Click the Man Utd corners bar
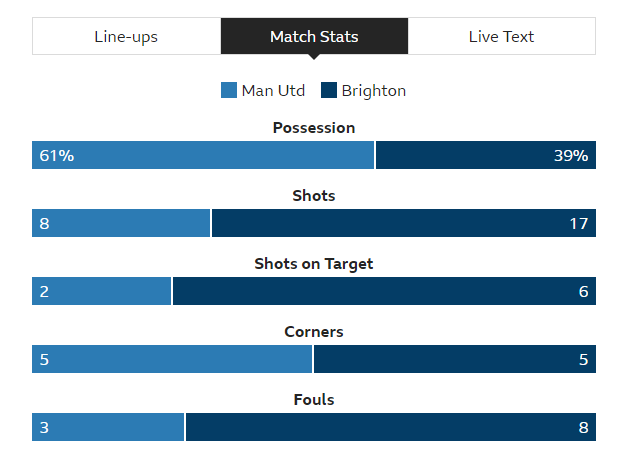Viewport: 631px width, 469px height. tap(172, 359)
